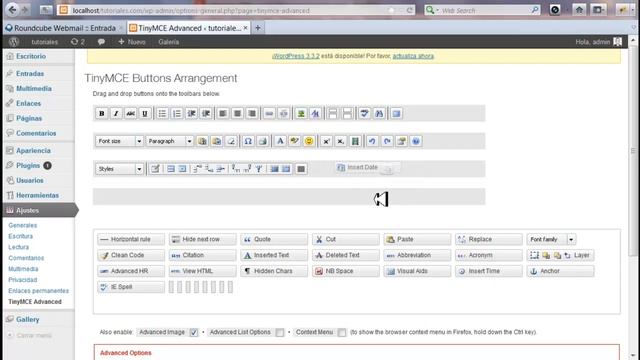640x360 pixels.
Task: Click the page vertical scrollbar
Action: click(633, 150)
